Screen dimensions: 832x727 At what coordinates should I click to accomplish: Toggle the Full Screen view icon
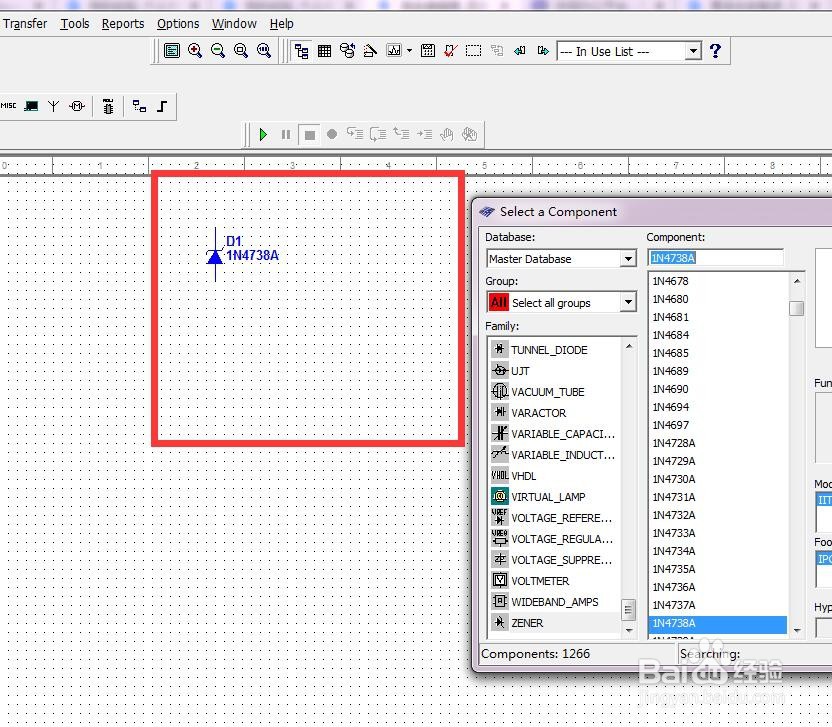[172, 51]
